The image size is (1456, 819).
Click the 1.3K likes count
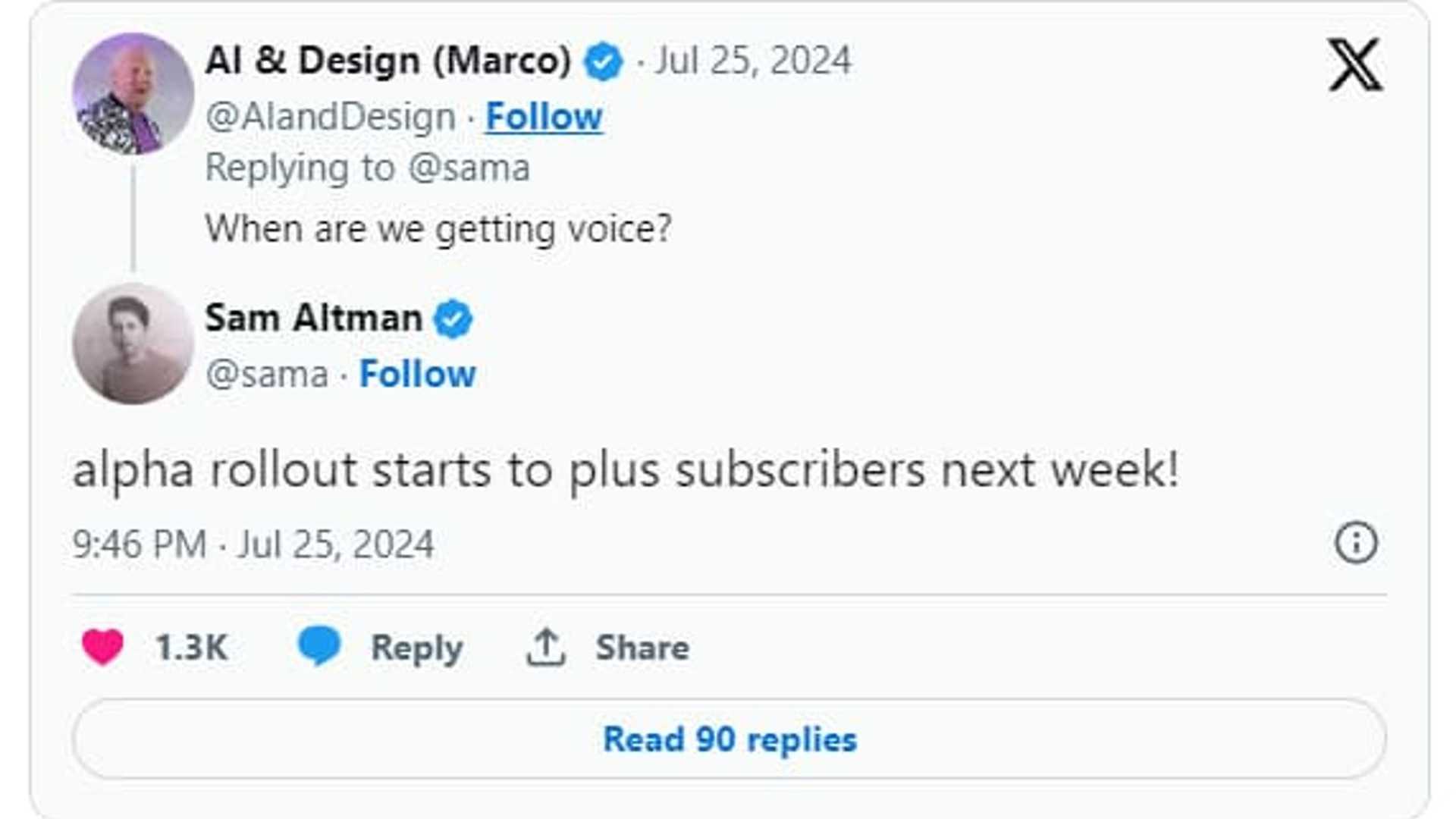click(191, 648)
